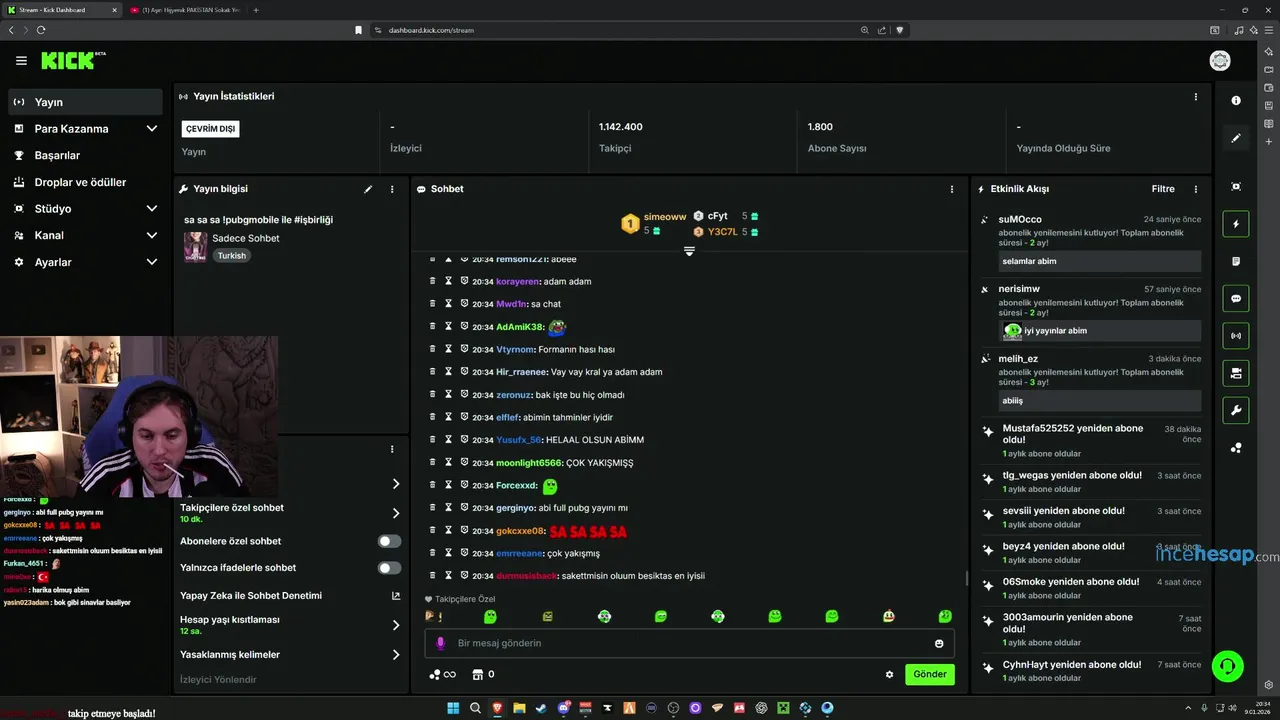This screenshot has width=1280, height=720.
Task: Toggle Yalnızca ifadelerle sohbet switch
Action: (389, 568)
